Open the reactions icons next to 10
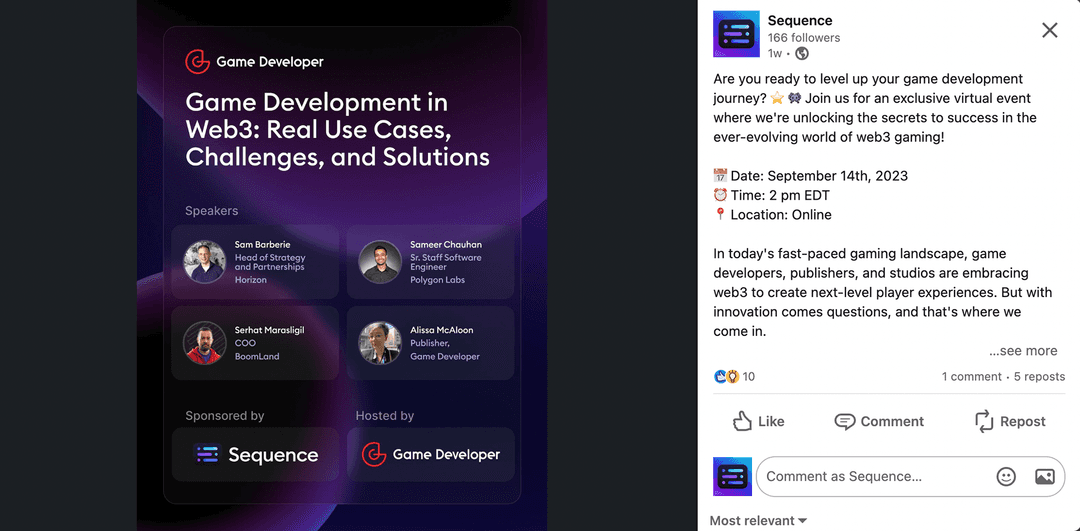Screen dimensions: 1080x531 [726, 377]
